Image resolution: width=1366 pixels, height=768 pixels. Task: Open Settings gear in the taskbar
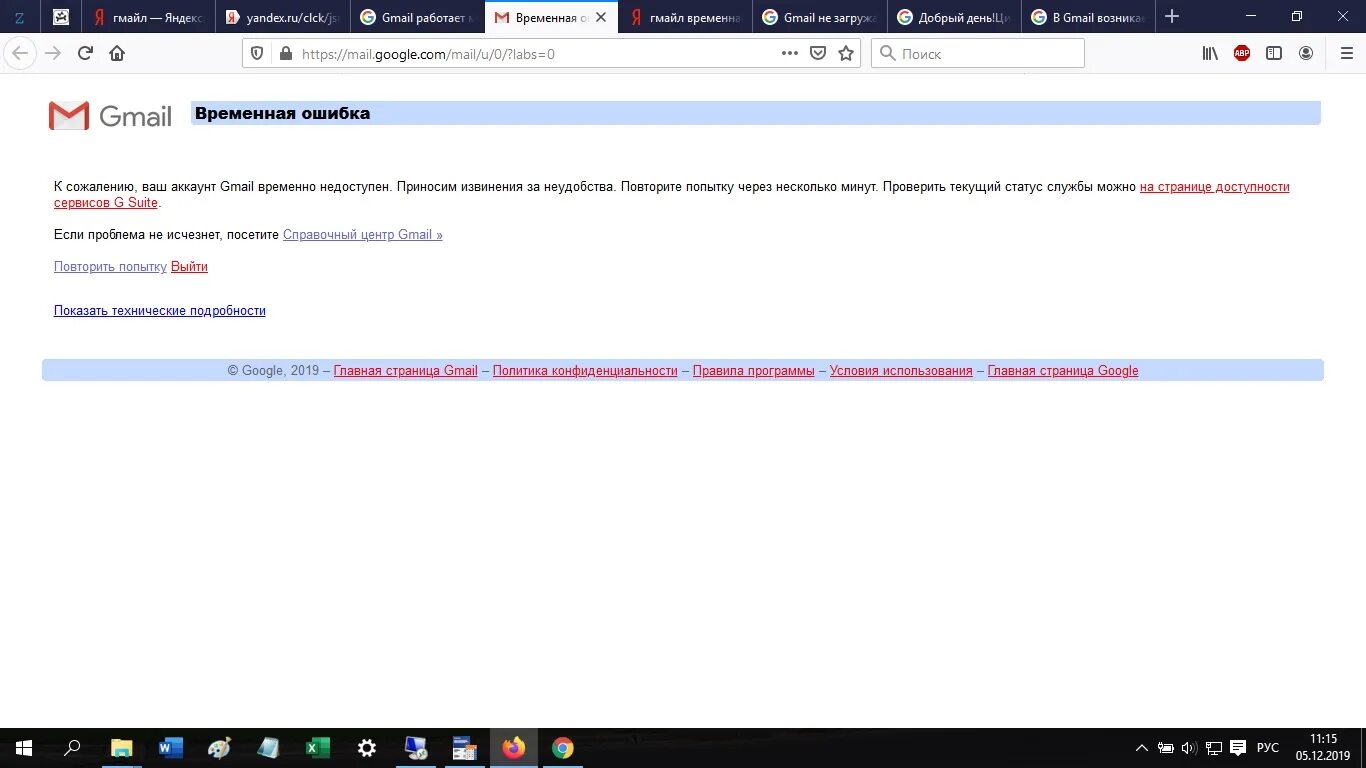point(367,748)
